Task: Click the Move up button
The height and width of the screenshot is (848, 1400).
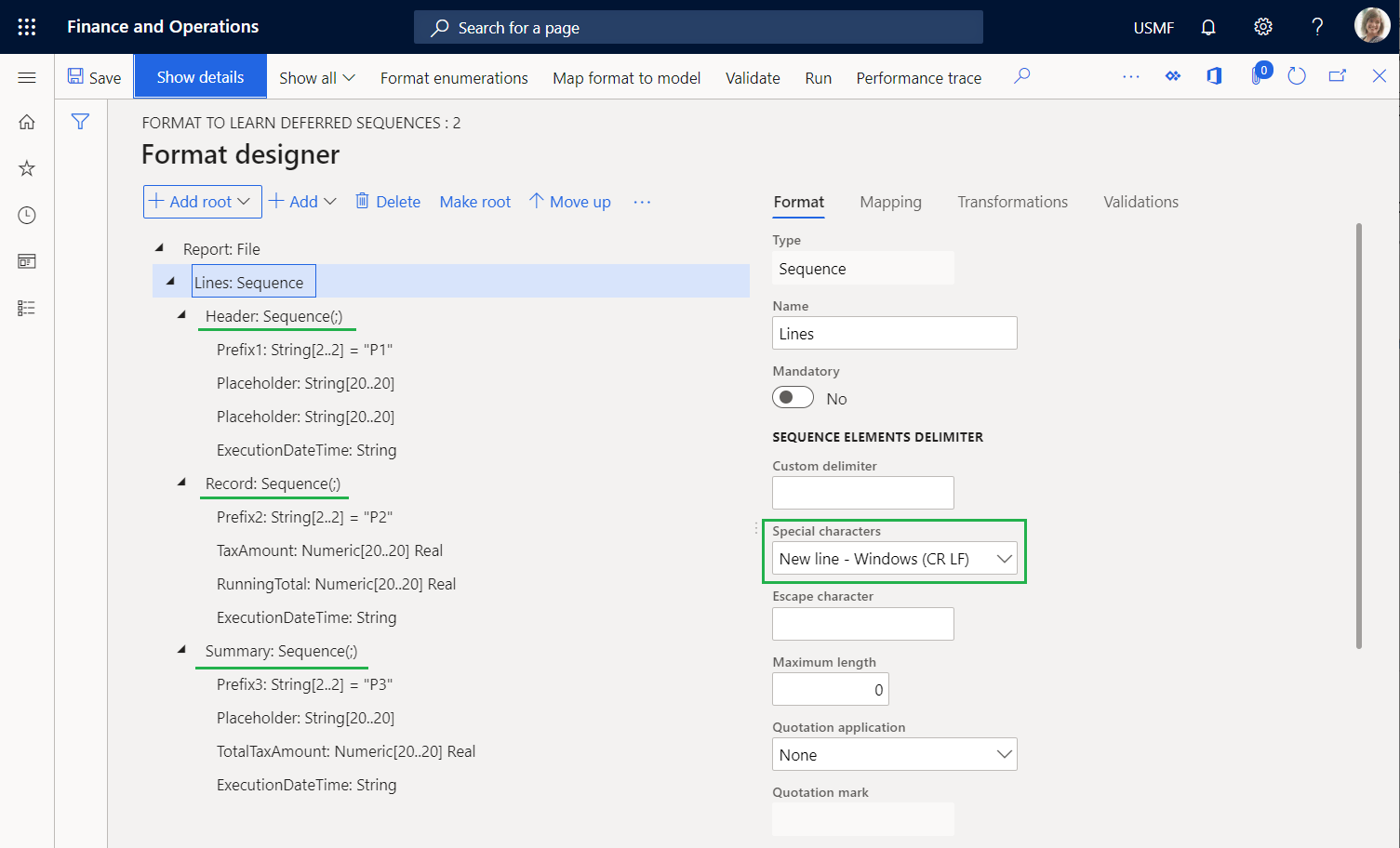Action: tap(569, 201)
